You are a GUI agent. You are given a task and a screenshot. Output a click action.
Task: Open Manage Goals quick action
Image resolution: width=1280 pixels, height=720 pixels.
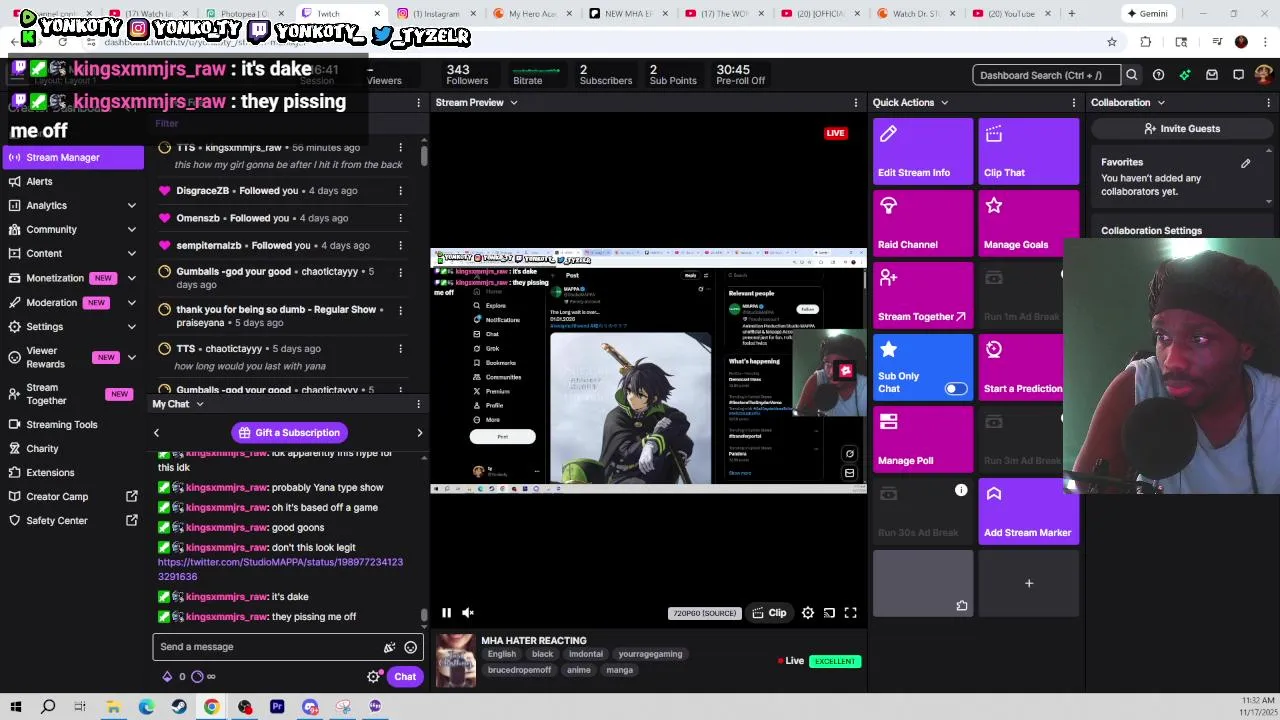(1028, 224)
